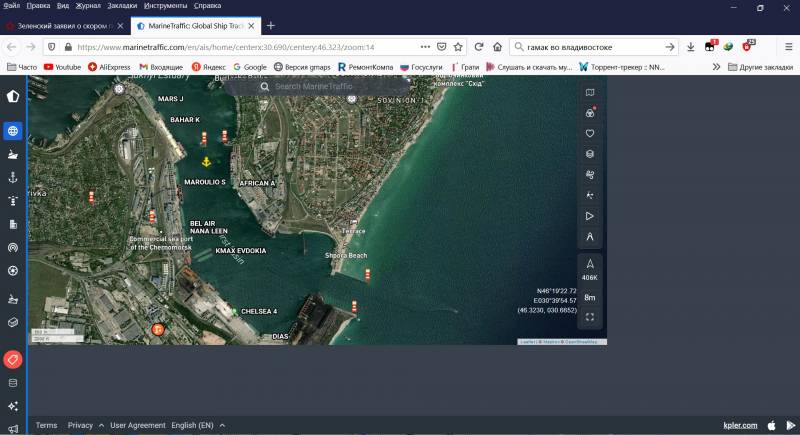
Task: Click the map layers icon on map toolbar
Action: 590,154
